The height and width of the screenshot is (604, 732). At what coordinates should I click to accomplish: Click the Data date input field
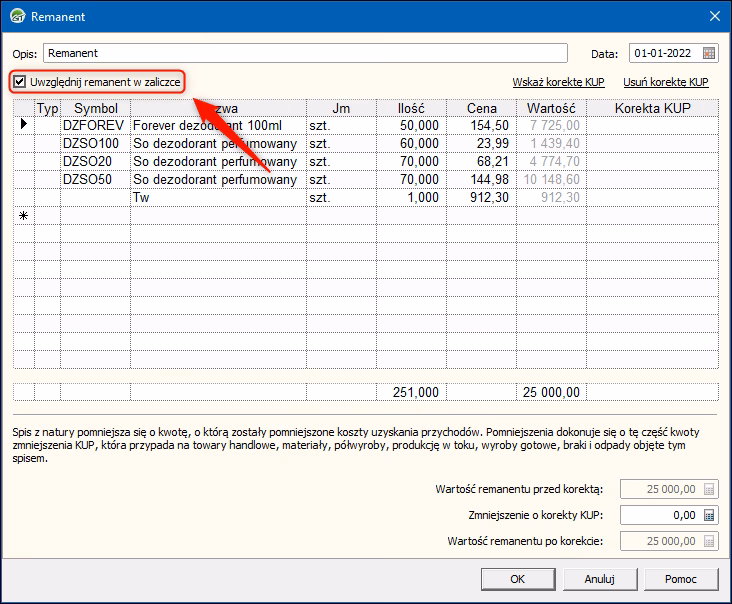(664, 53)
